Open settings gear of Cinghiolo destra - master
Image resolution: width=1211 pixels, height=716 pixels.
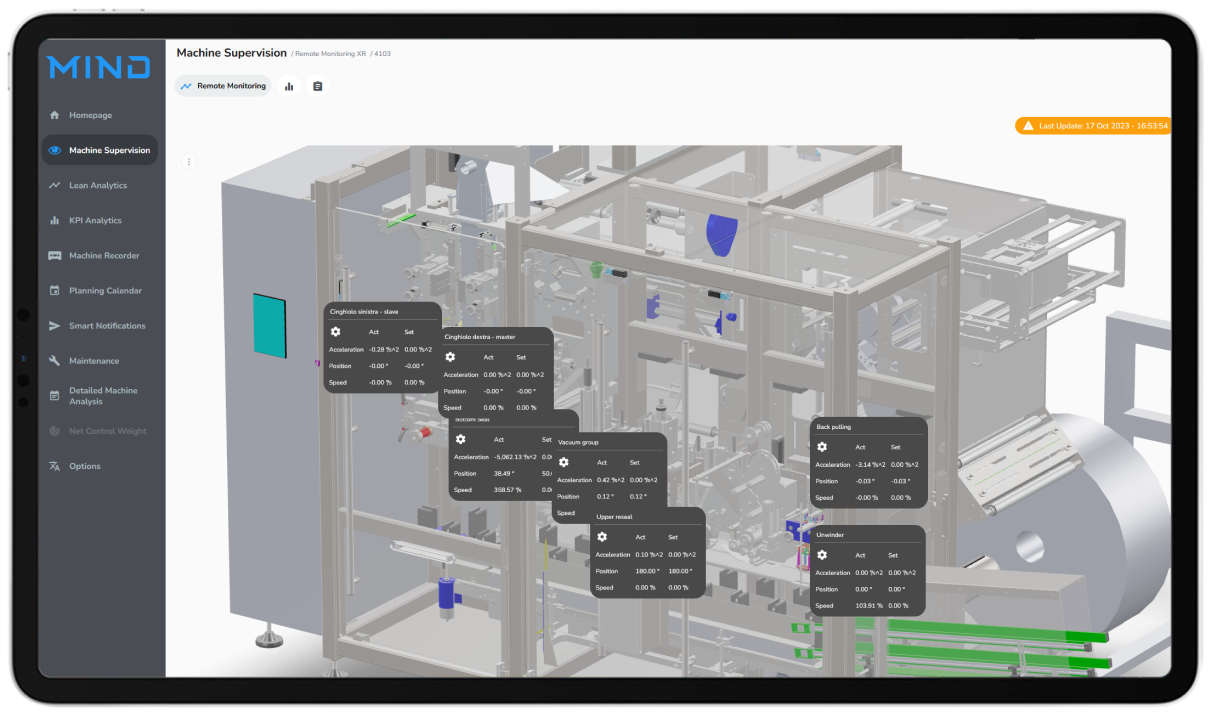pyautogui.click(x=451, y=357)
